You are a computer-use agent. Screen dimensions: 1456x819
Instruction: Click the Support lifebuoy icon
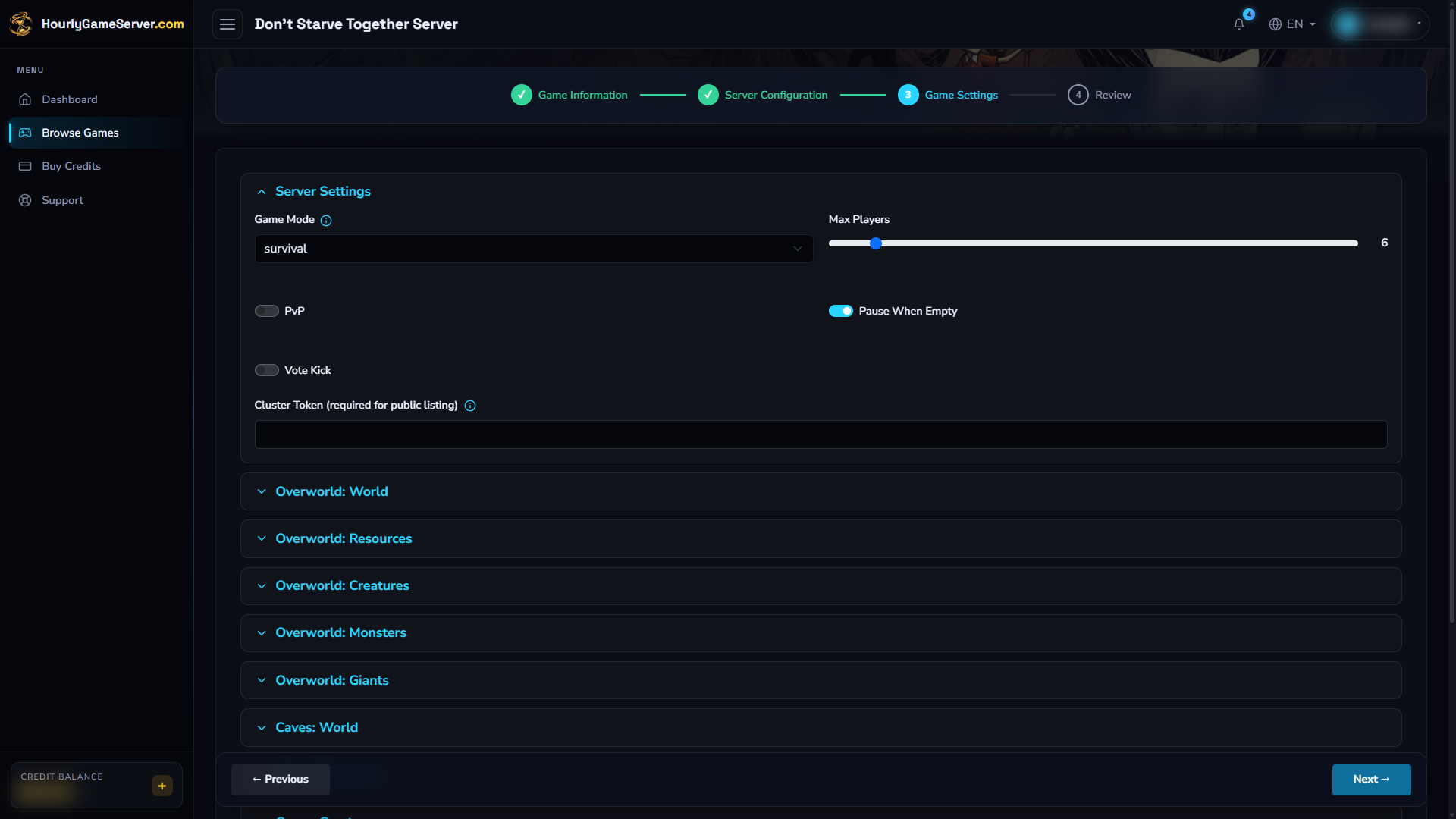coord(25,200)
